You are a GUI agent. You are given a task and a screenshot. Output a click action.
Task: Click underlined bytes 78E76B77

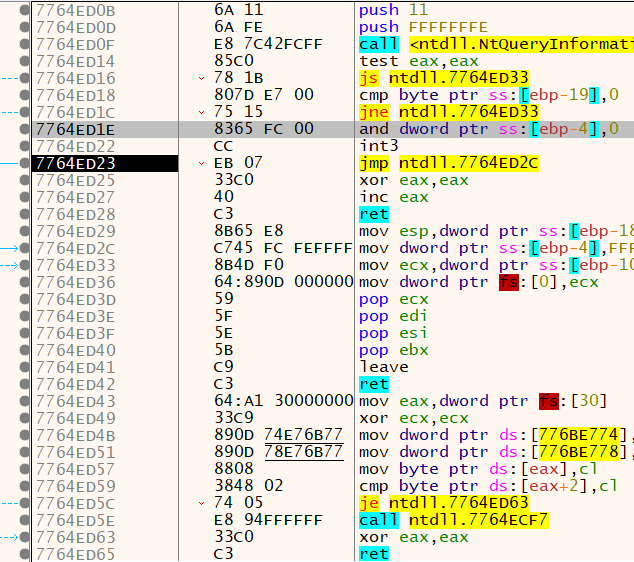coord(304,452)
